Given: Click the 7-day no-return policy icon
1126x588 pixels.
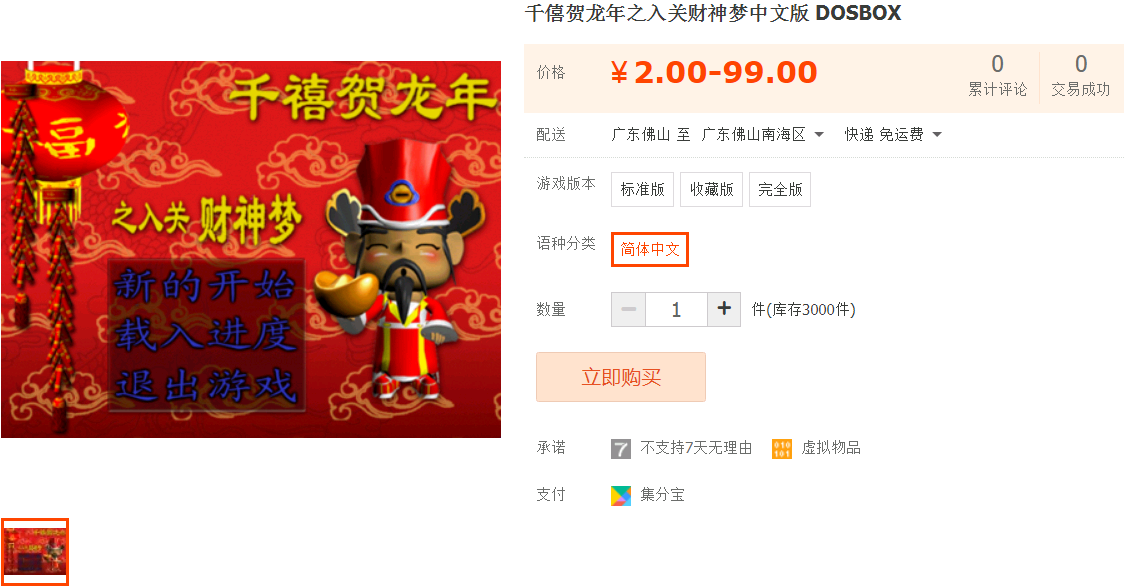Looking at the screenshot, I should (620, 449).
